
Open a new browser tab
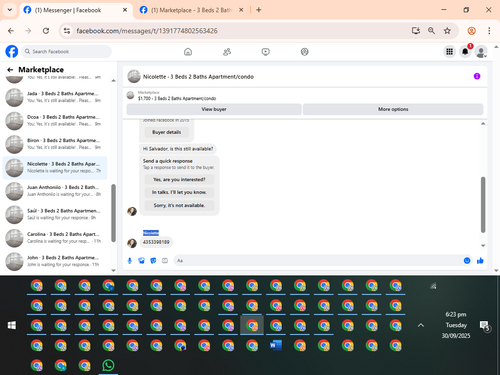point(259,10)
